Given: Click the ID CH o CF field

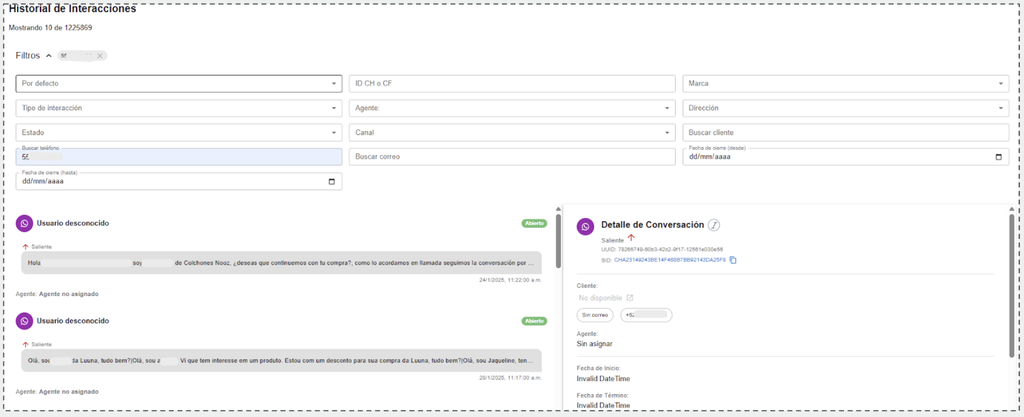Looking at the screenshot, I should click(512, 84).
